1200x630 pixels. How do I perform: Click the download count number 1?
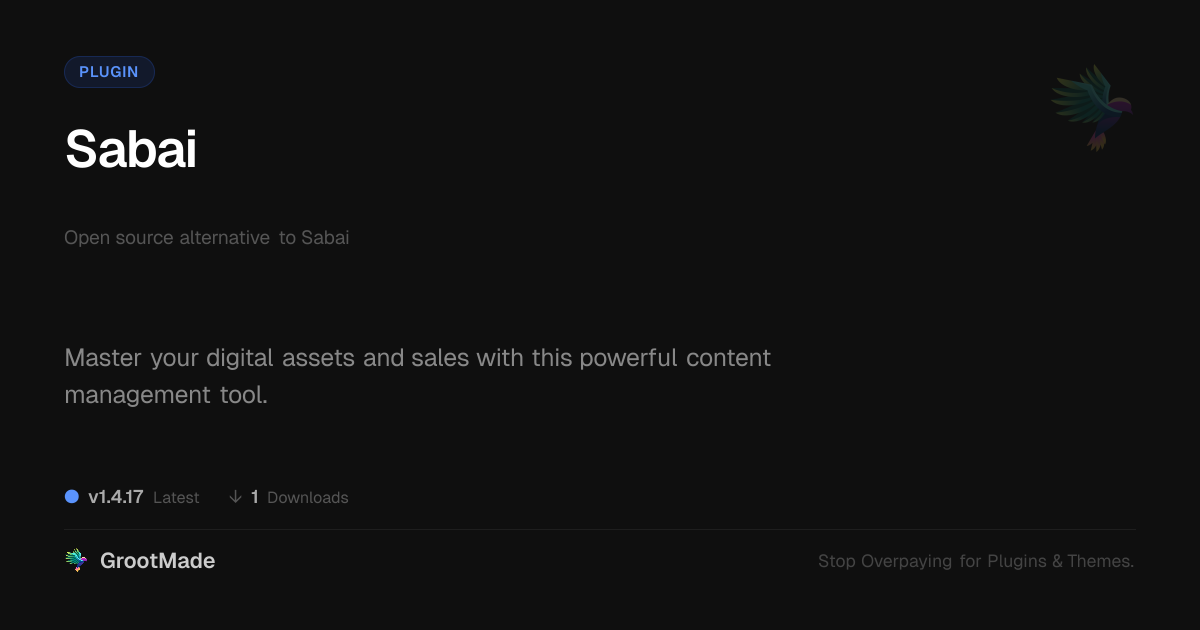(255, 497)
